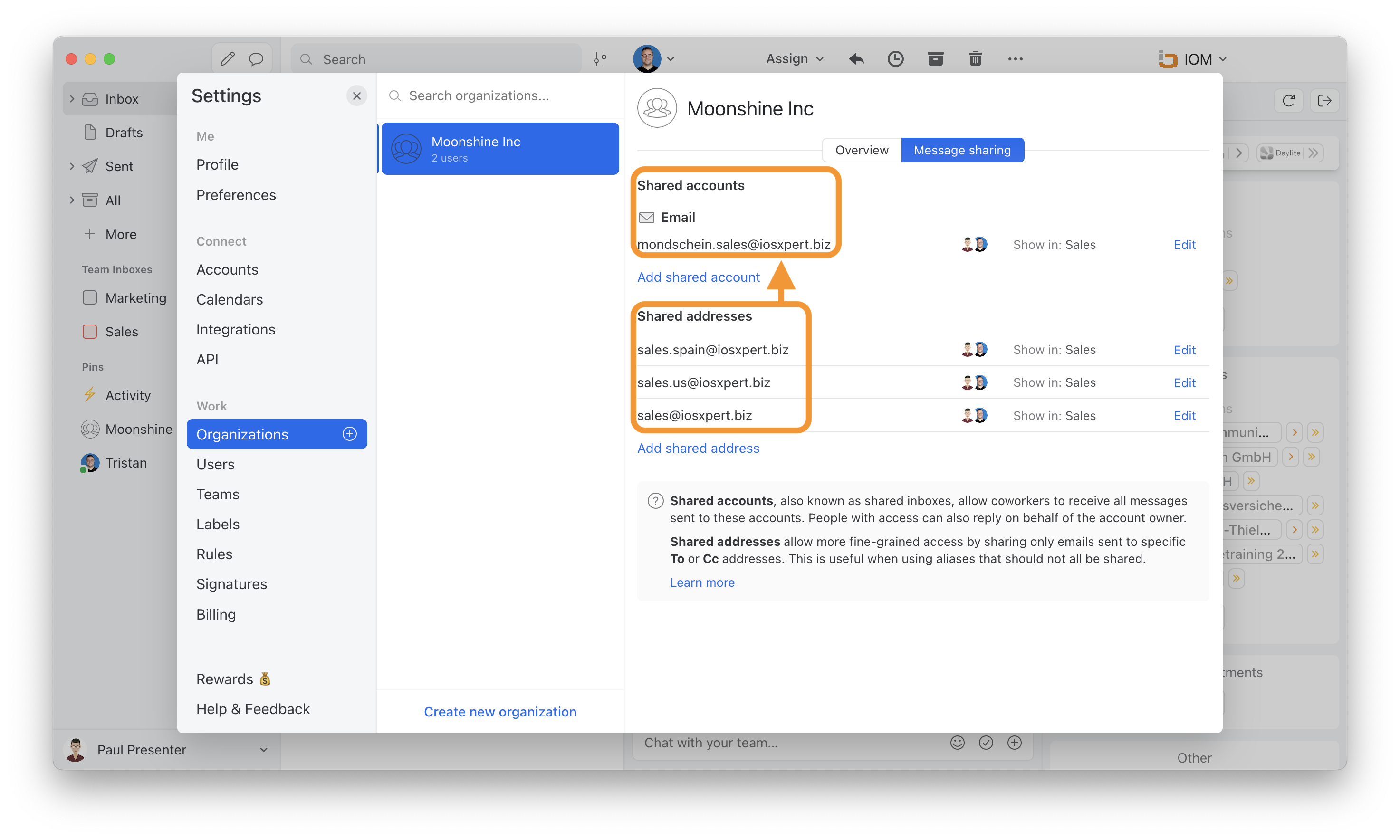Click the sign-out arrow icon
This screenshot has height=840, width=1400.
(1325, 101)
